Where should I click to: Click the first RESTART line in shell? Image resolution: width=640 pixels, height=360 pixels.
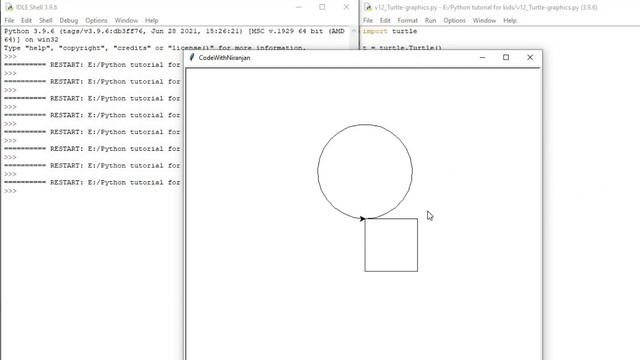tap(92, 65)
